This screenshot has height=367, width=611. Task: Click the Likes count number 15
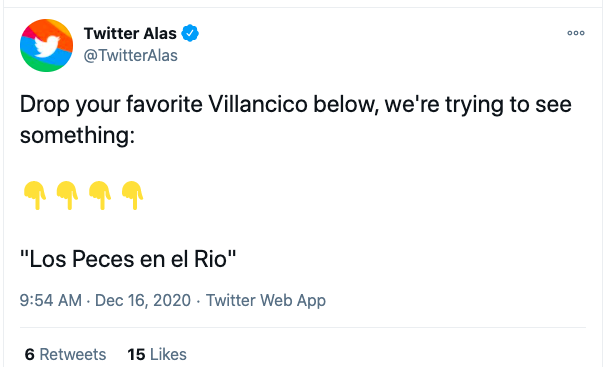pos(136,355)
